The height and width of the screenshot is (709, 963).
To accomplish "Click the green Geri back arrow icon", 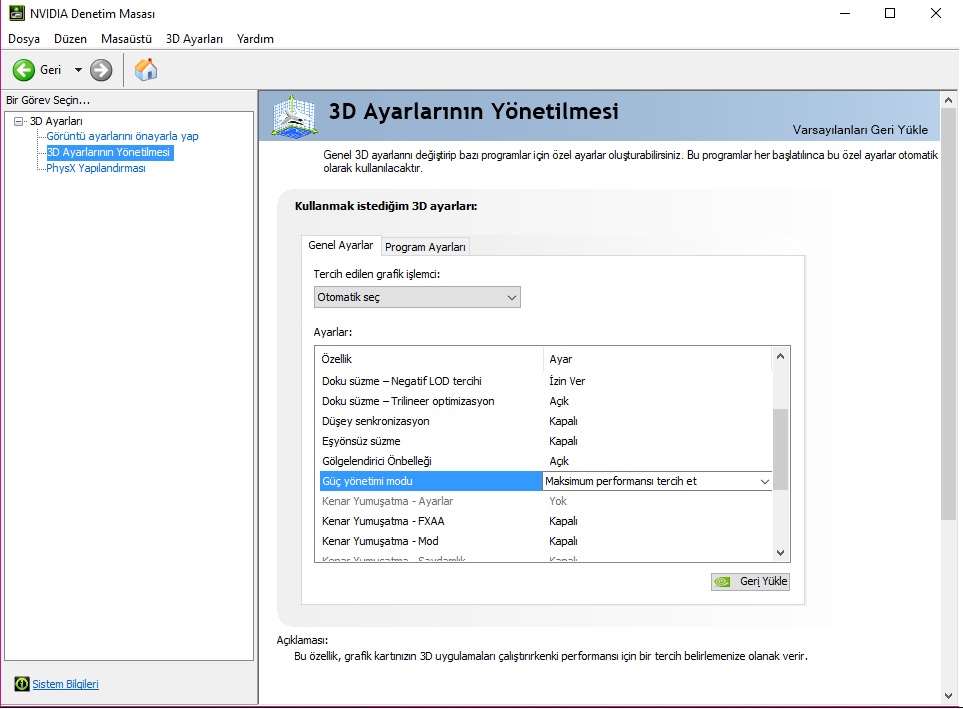I will (24, 70).
